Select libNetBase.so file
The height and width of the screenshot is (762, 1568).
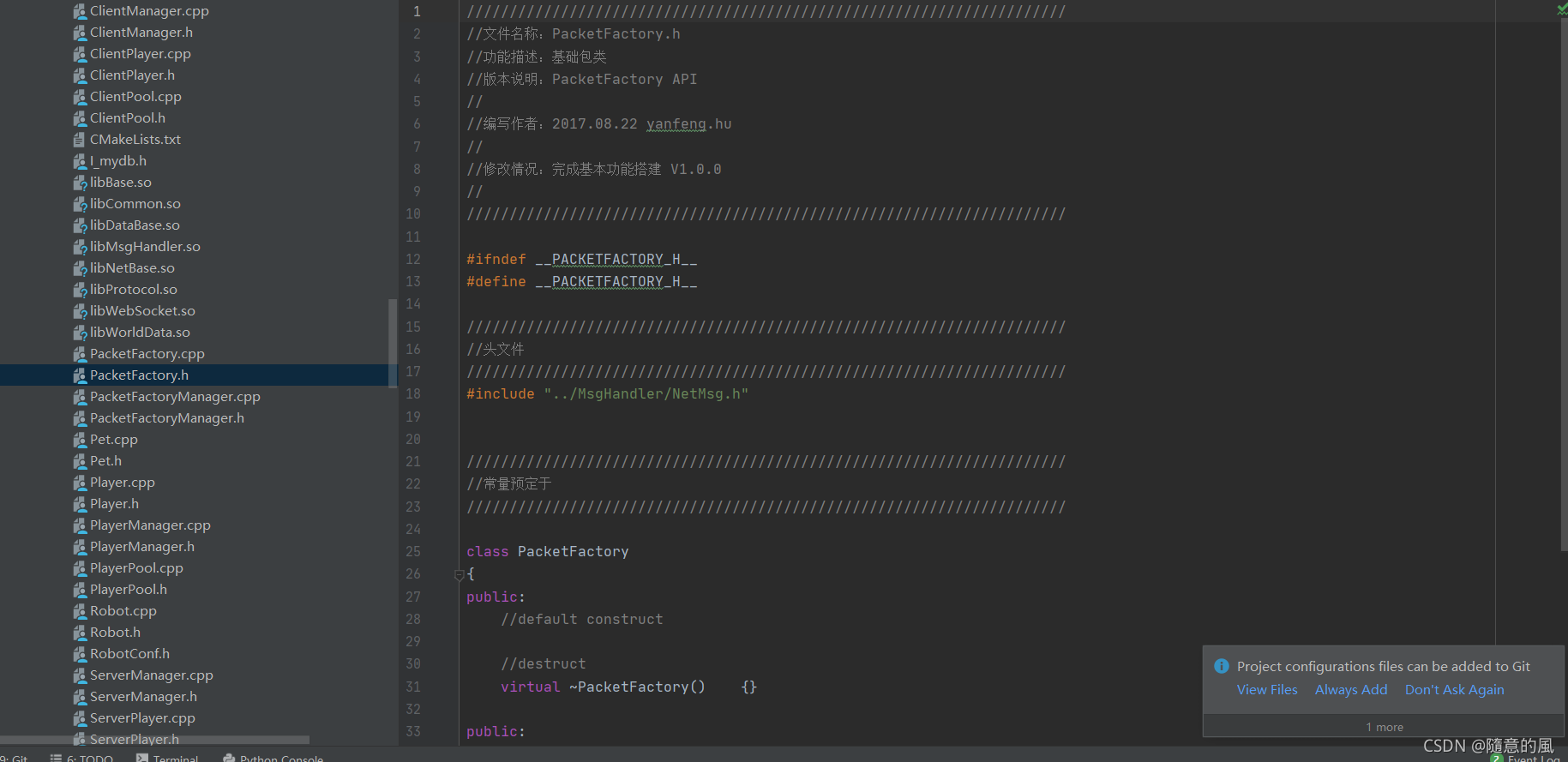(x=132, y=268)
